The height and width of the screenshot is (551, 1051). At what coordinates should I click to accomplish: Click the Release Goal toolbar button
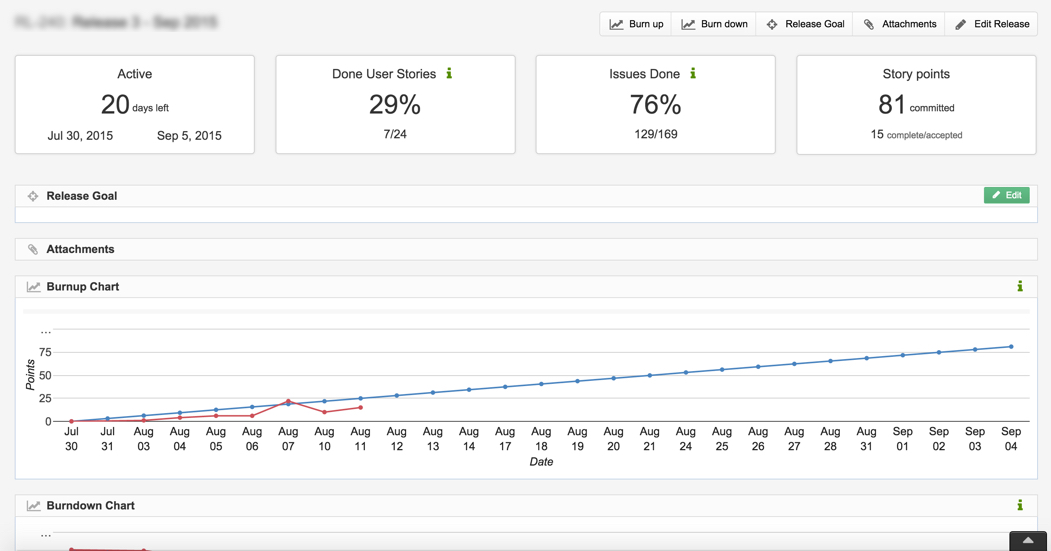(x=805, y=24)
